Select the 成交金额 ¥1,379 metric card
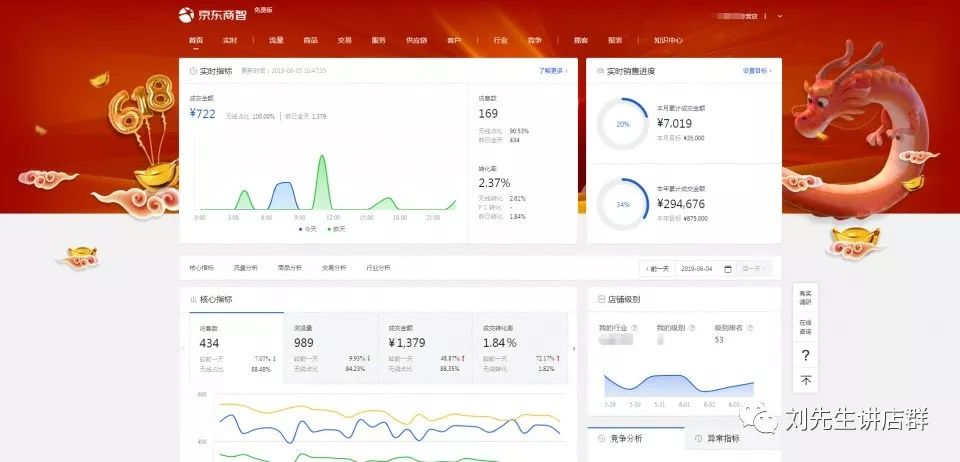This screenshot has height=462, width=960. pos(426,348)
